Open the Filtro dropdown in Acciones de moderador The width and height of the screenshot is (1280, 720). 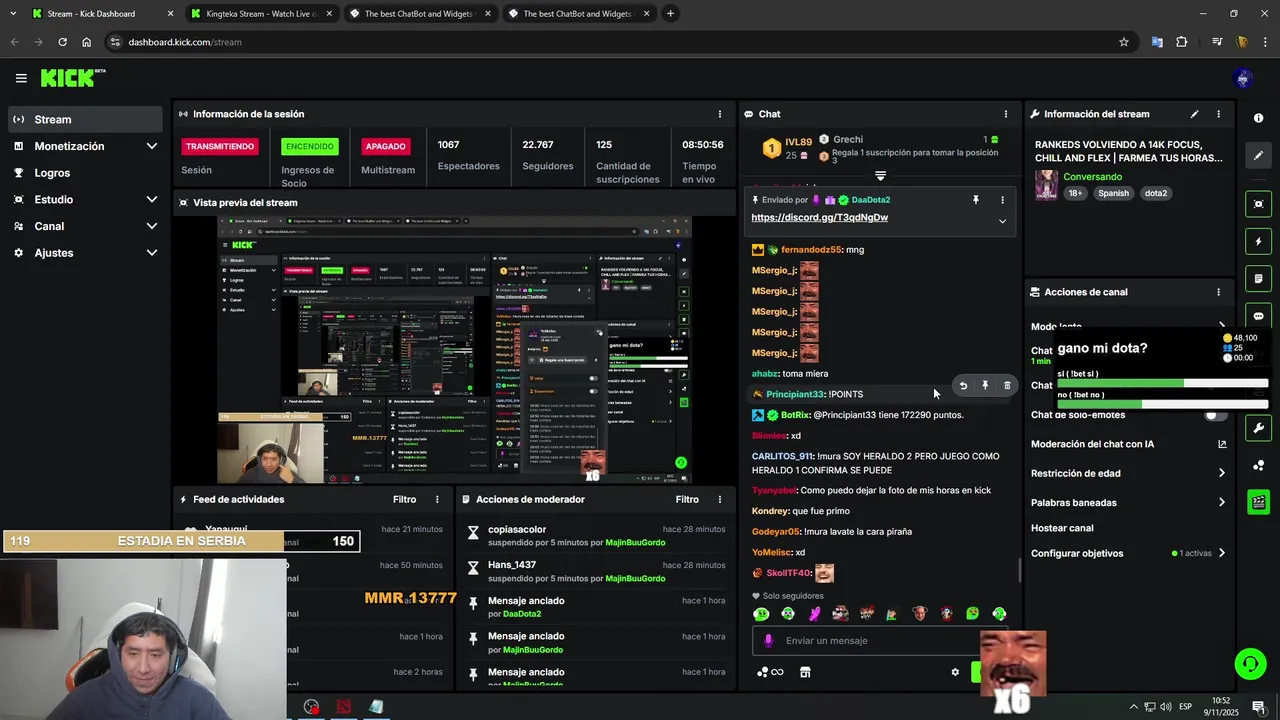click(687, 499)
